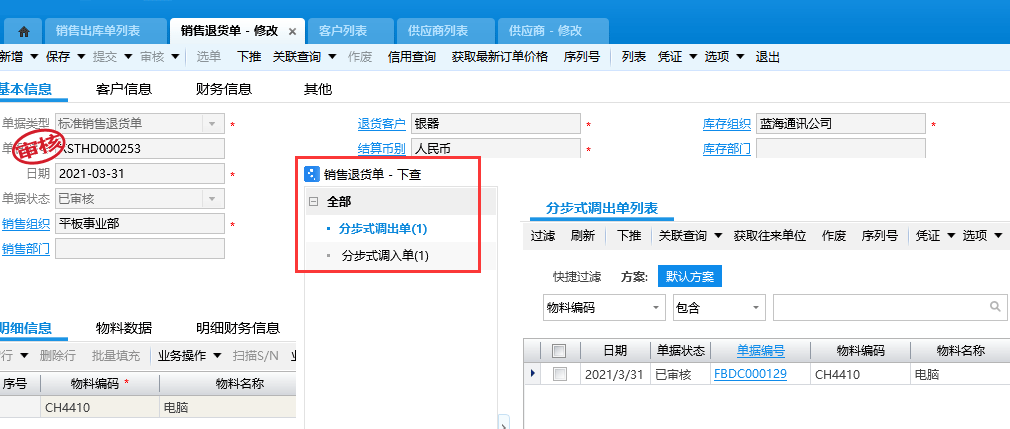Click 获取往来单位 button
Image resolution: width=1010 pixels, height=429 pixels.
[x=770, y=236]
